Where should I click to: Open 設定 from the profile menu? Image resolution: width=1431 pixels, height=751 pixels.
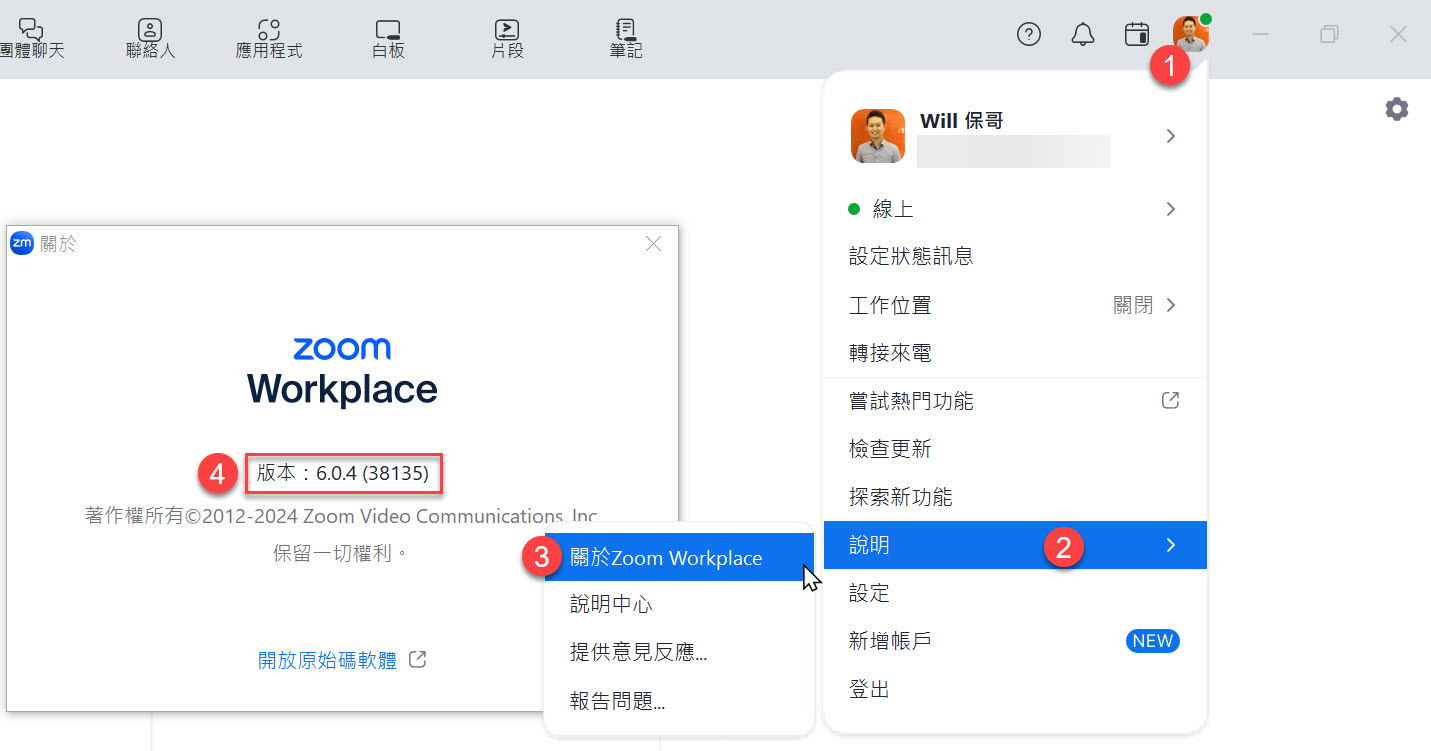1015,593
